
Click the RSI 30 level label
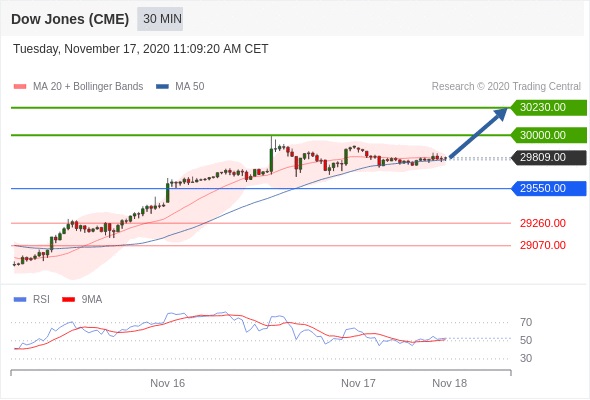526,358
